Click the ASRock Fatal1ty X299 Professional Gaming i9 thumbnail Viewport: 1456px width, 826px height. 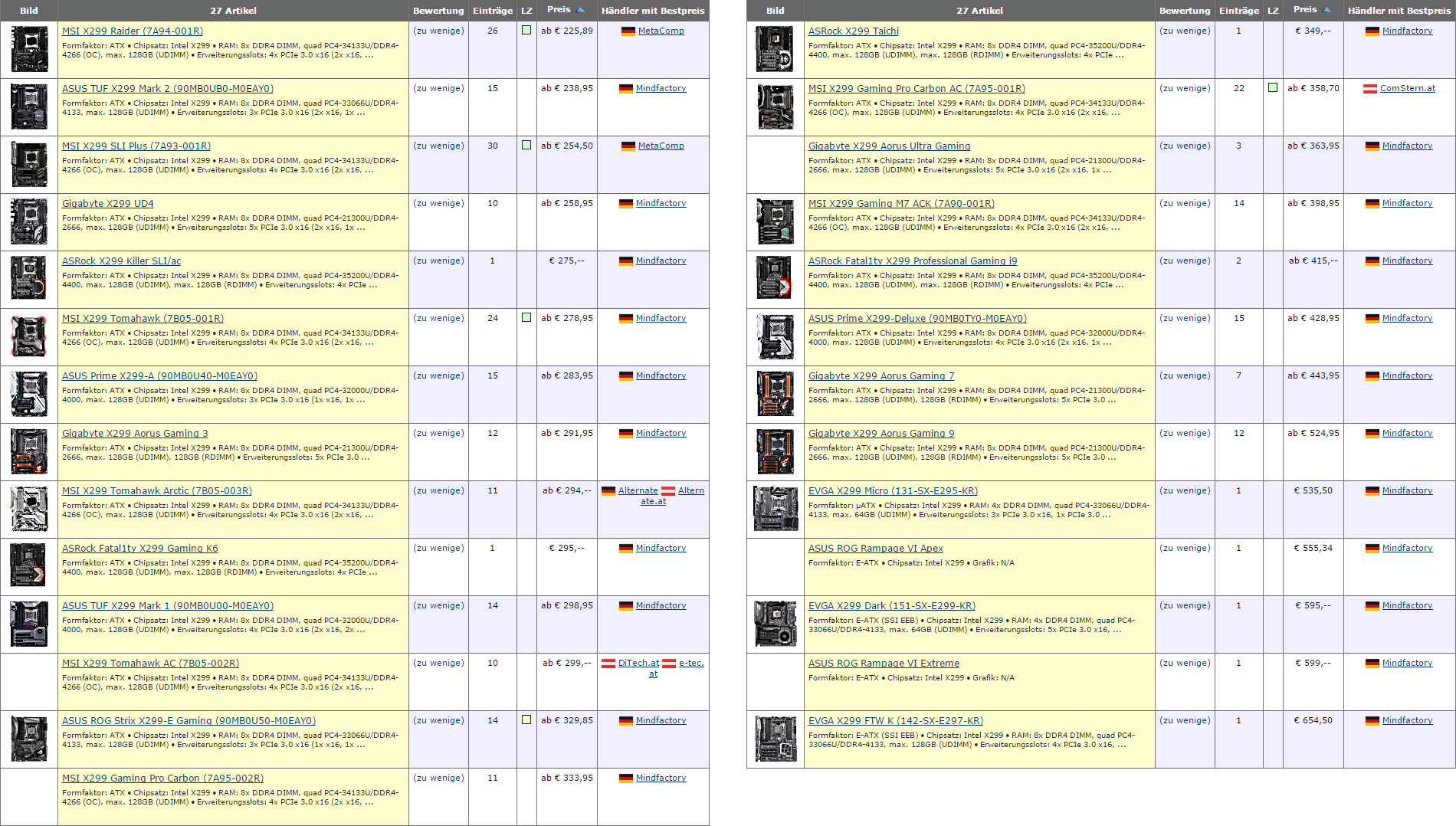(775, 279)
